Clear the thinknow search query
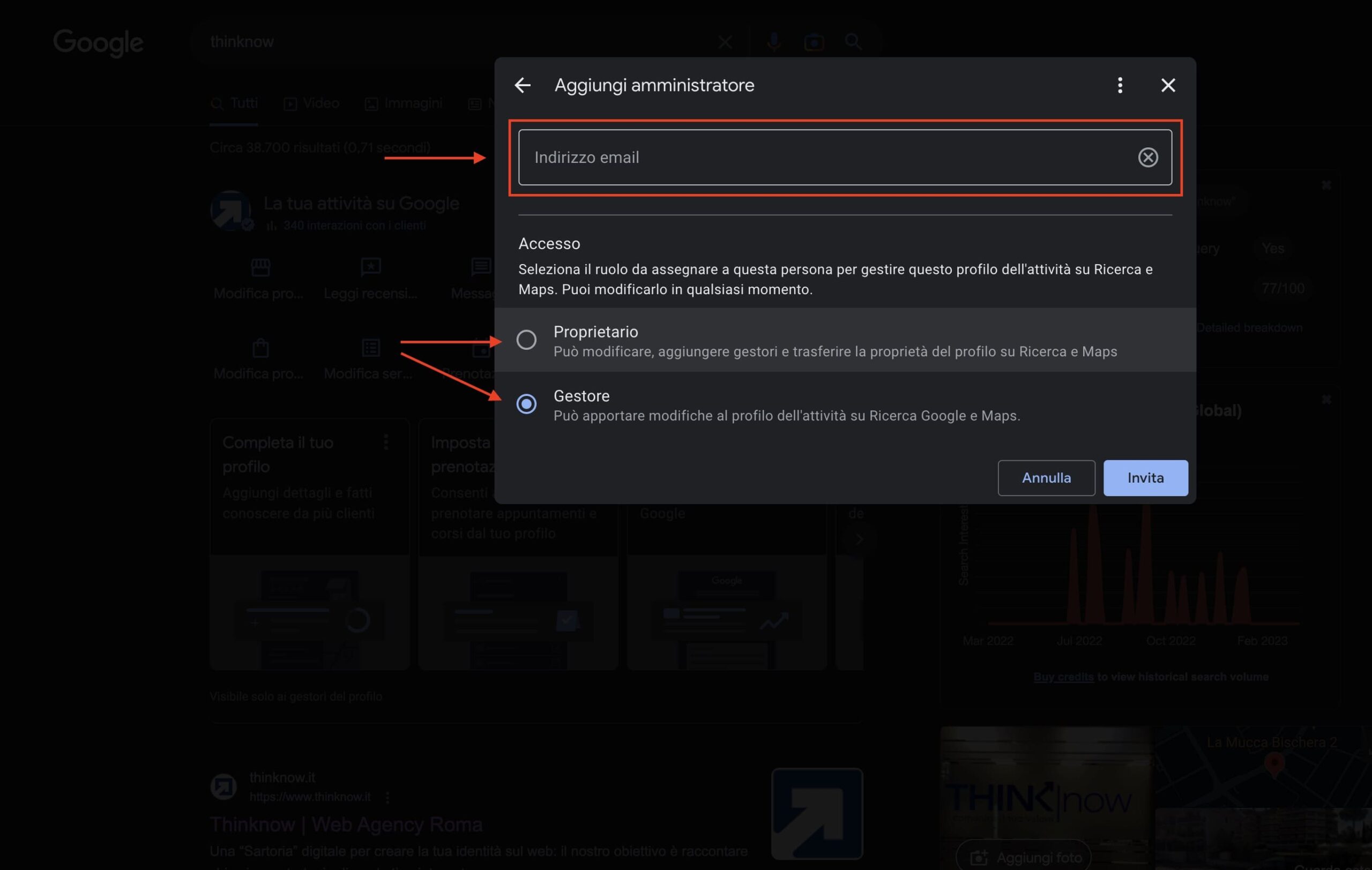1372x870 pixels. pos(725,42)
